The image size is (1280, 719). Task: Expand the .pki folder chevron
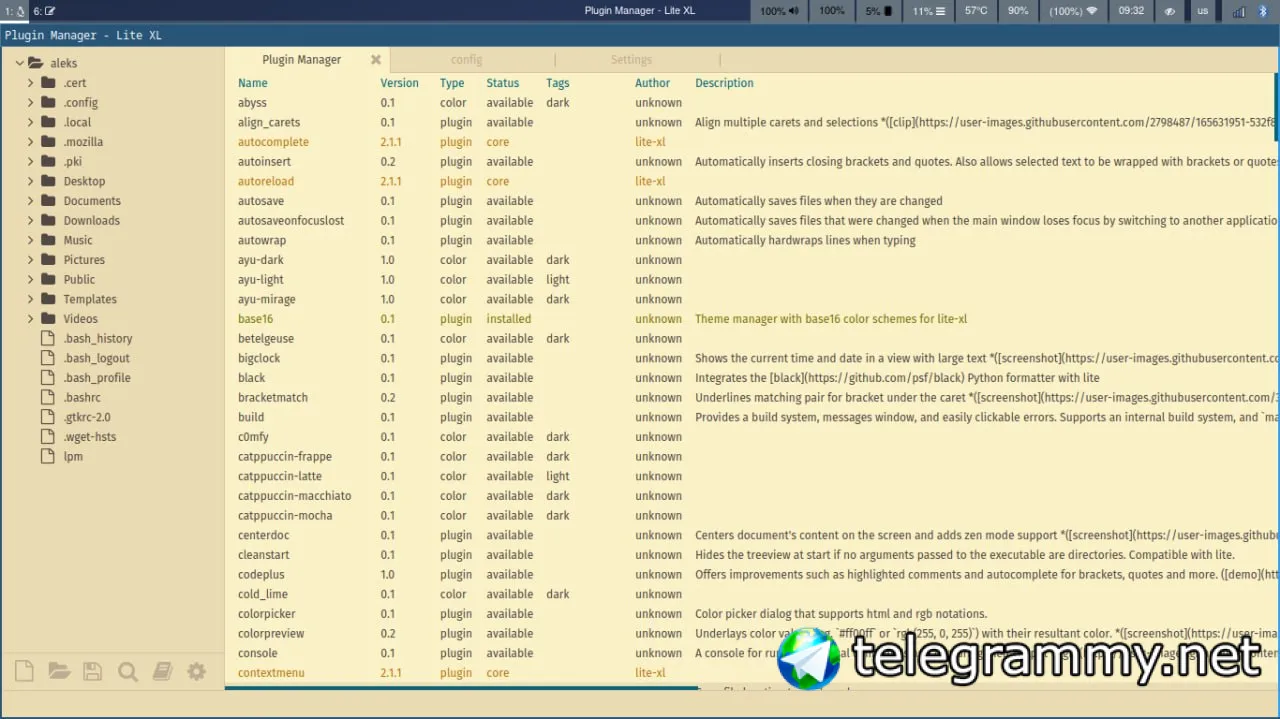pos(31,161)
